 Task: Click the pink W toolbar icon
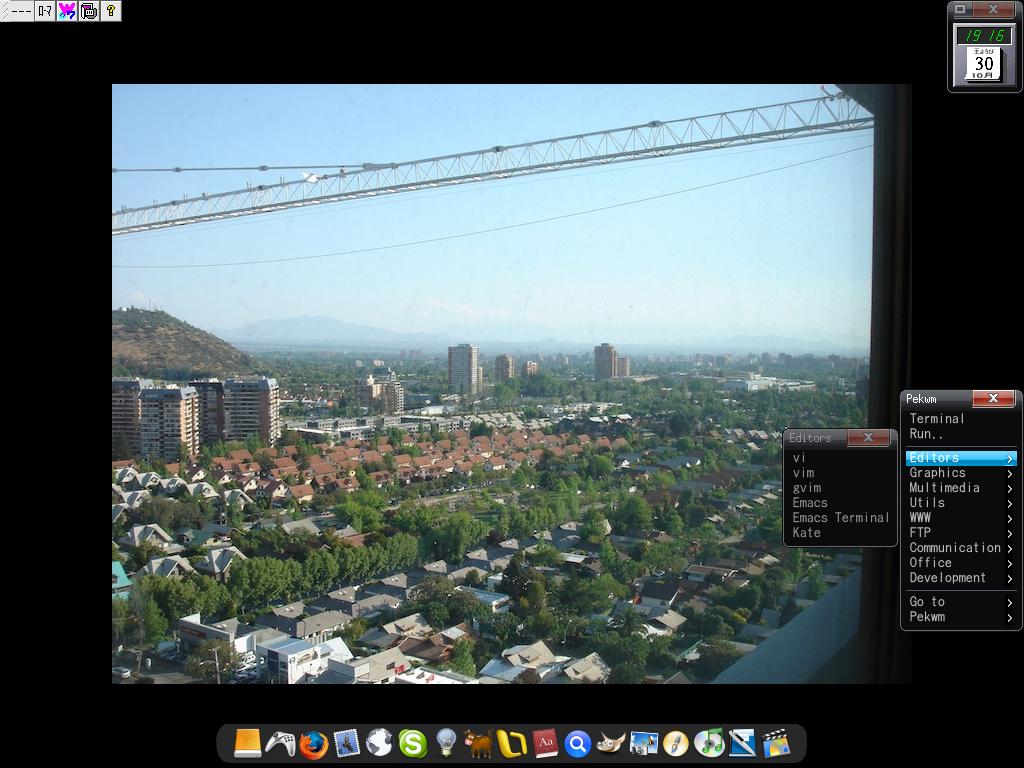click(x=67, y=11)
